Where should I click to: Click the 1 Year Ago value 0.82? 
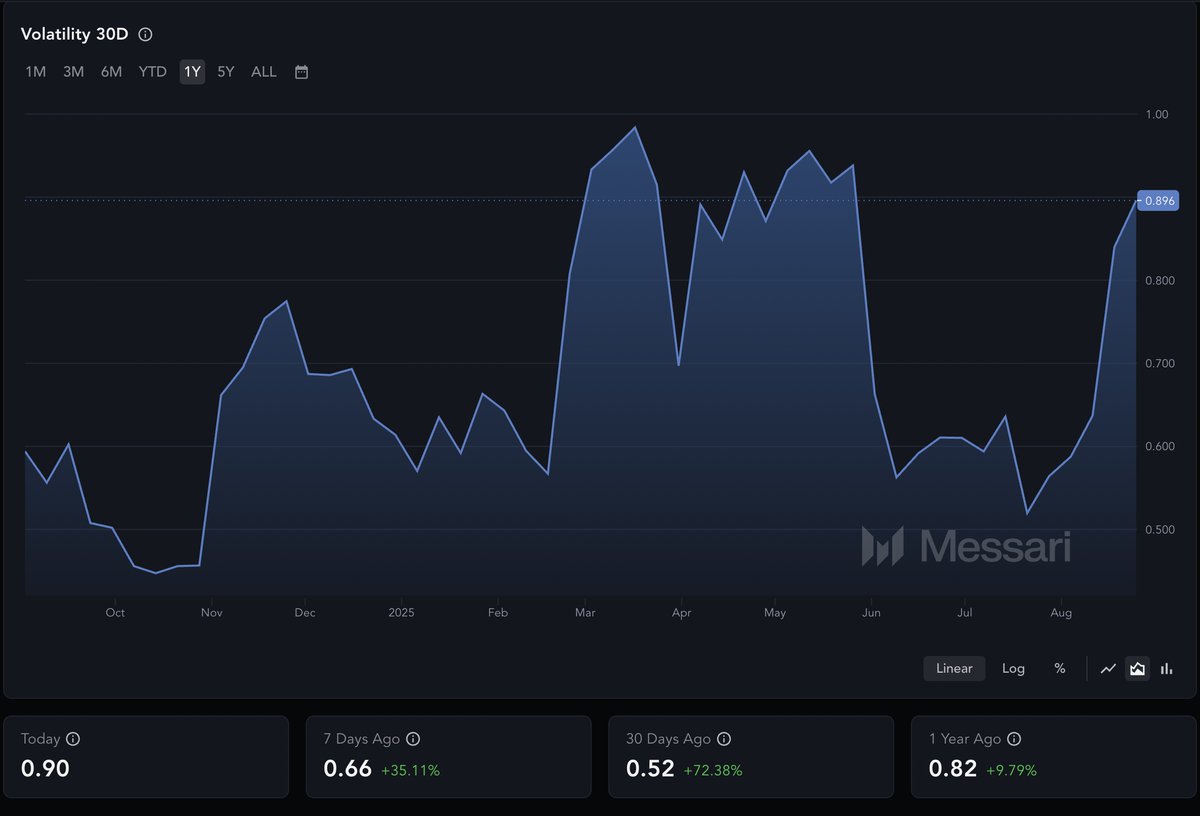pos(953,769)
